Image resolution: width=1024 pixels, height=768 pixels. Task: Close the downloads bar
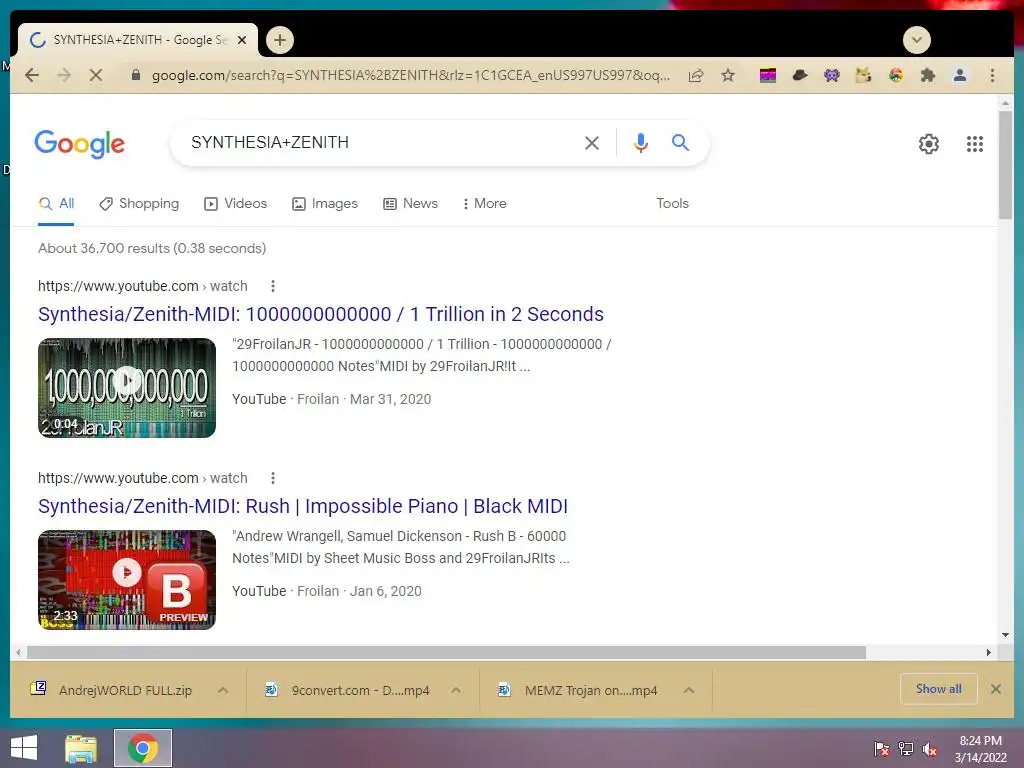(x=996, y=689)
